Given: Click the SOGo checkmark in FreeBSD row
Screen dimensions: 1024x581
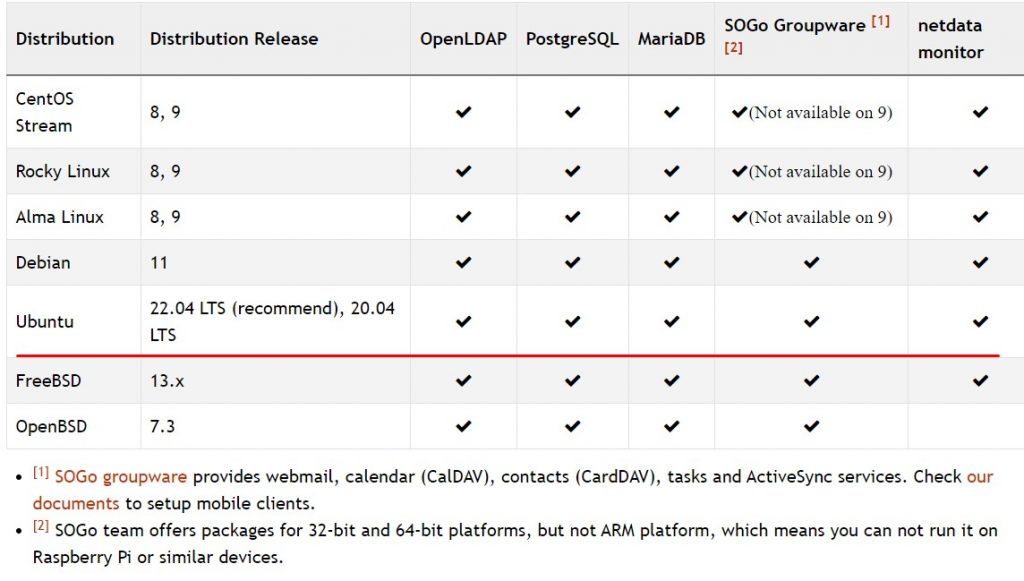Looking at the screenshot, I should point(811,381).
